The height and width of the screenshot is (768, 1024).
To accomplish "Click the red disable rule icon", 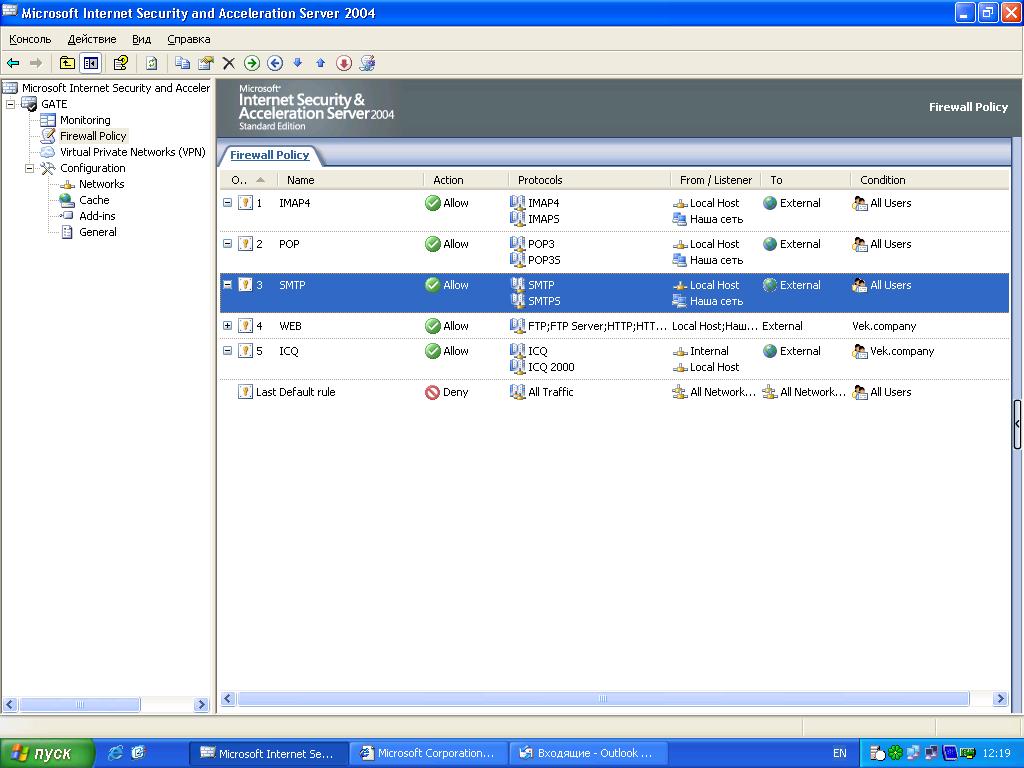I will [x=344, y=63].
